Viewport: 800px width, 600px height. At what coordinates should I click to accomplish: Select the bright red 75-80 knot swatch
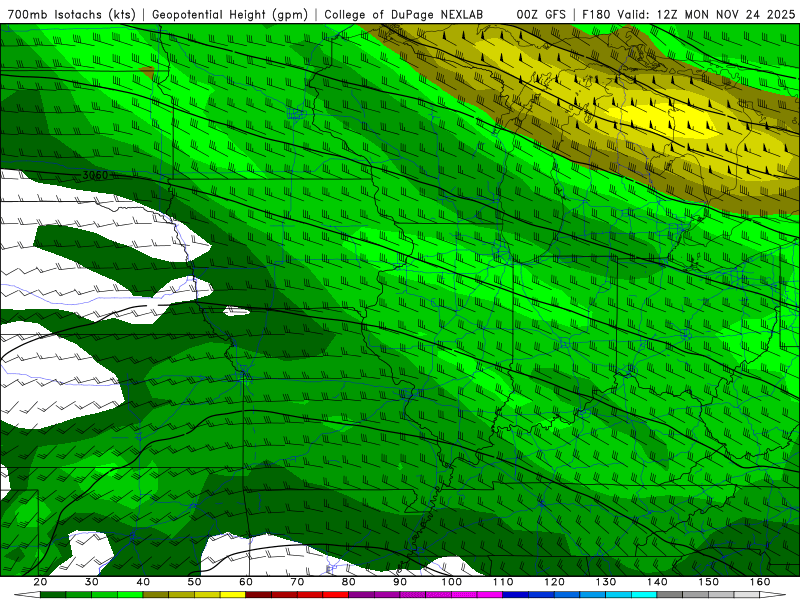336,594
